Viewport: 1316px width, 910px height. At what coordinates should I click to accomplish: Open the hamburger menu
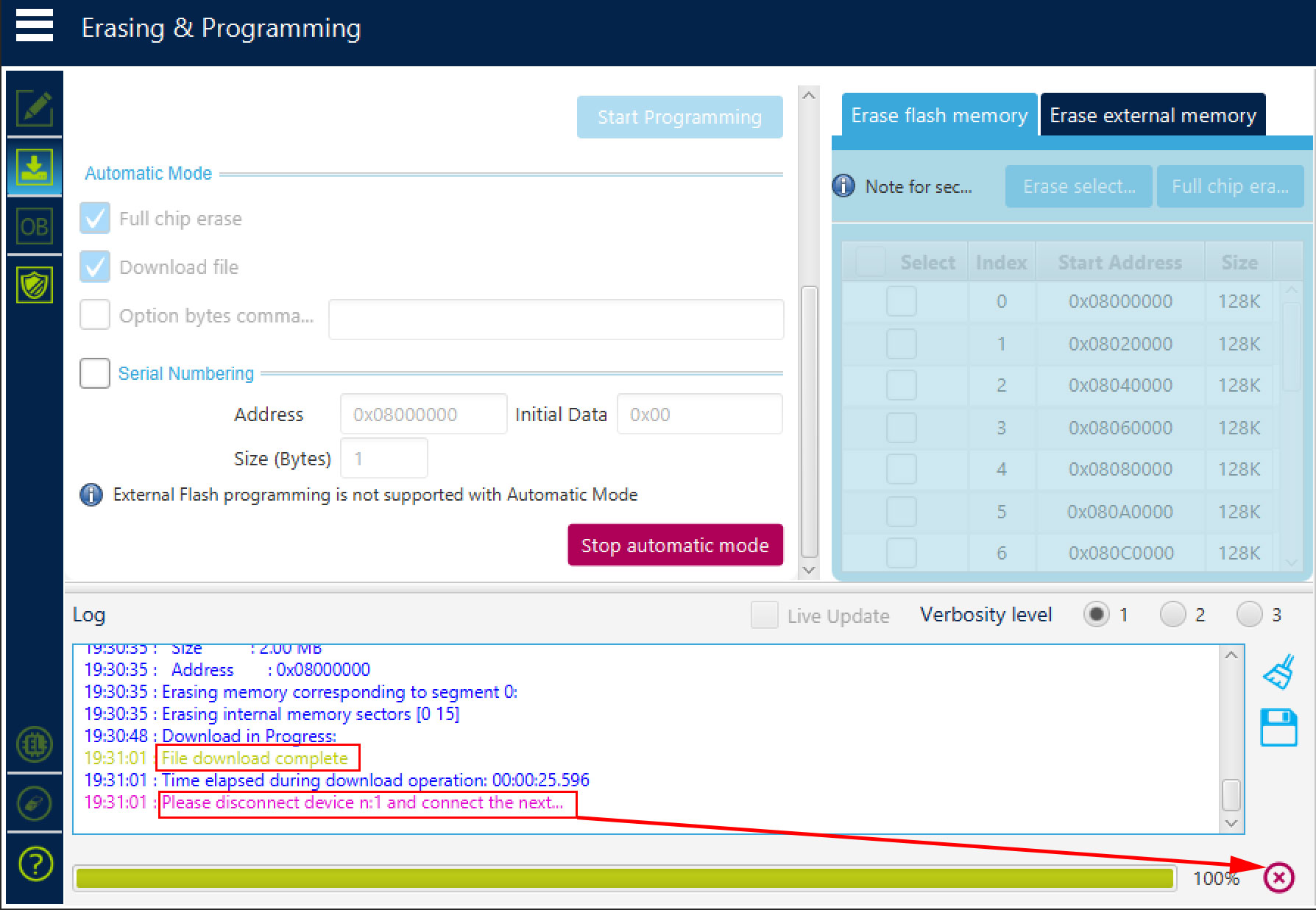click(x=34, y=27)
